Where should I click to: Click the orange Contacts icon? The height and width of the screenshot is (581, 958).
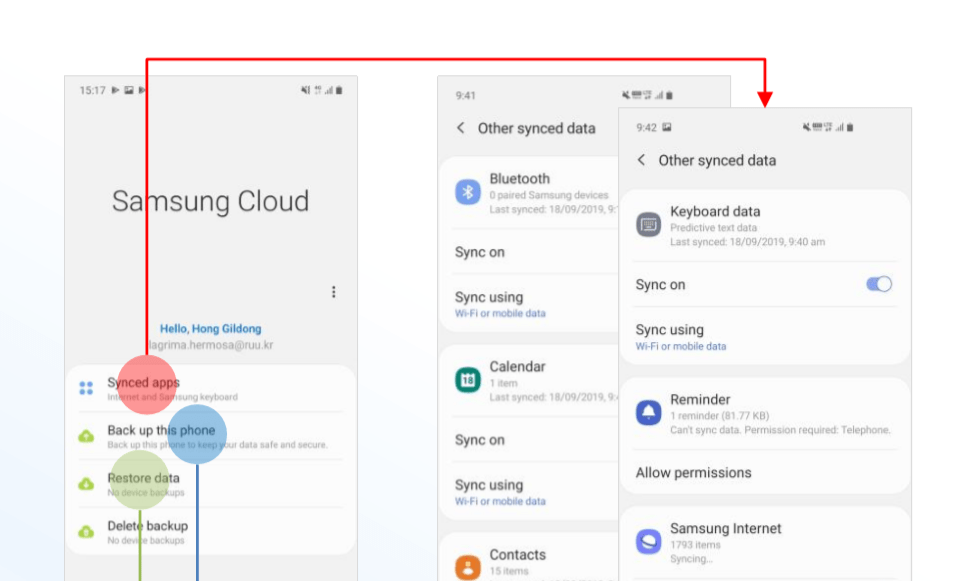click(468, 567)
